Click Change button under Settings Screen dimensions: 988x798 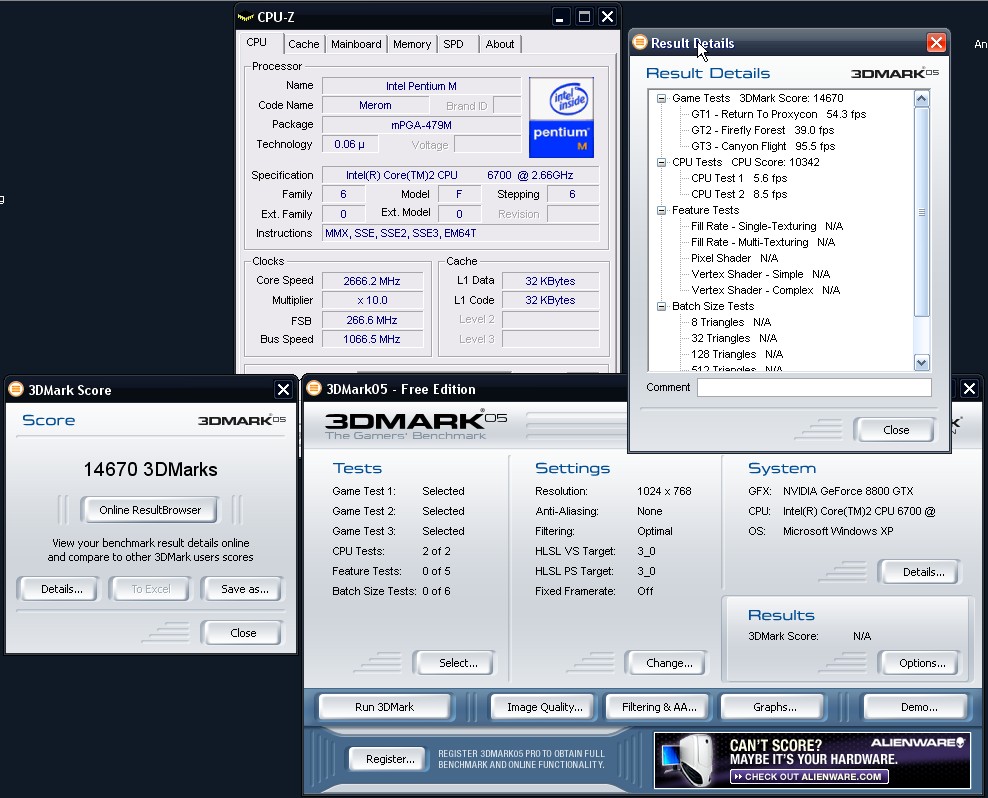coord(669,663)
